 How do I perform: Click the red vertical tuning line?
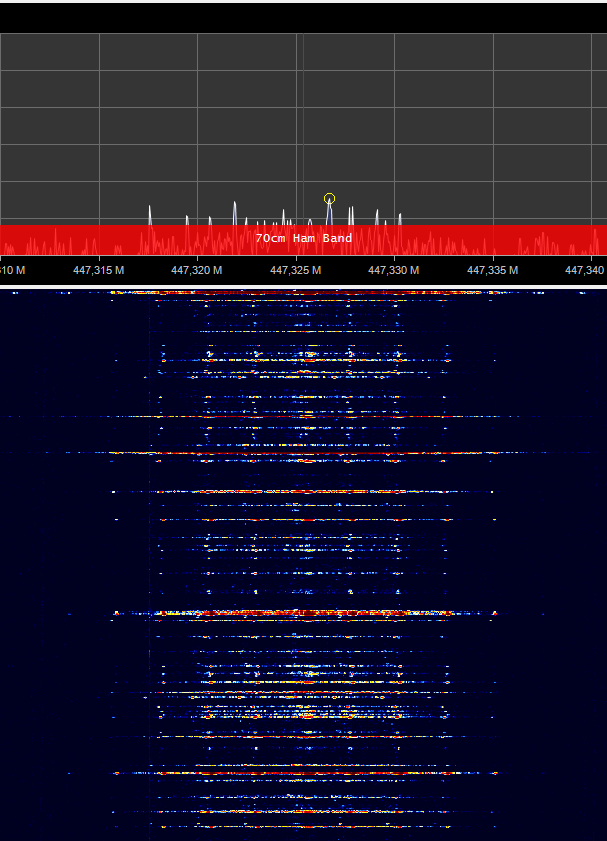click(x=304, y=129)
